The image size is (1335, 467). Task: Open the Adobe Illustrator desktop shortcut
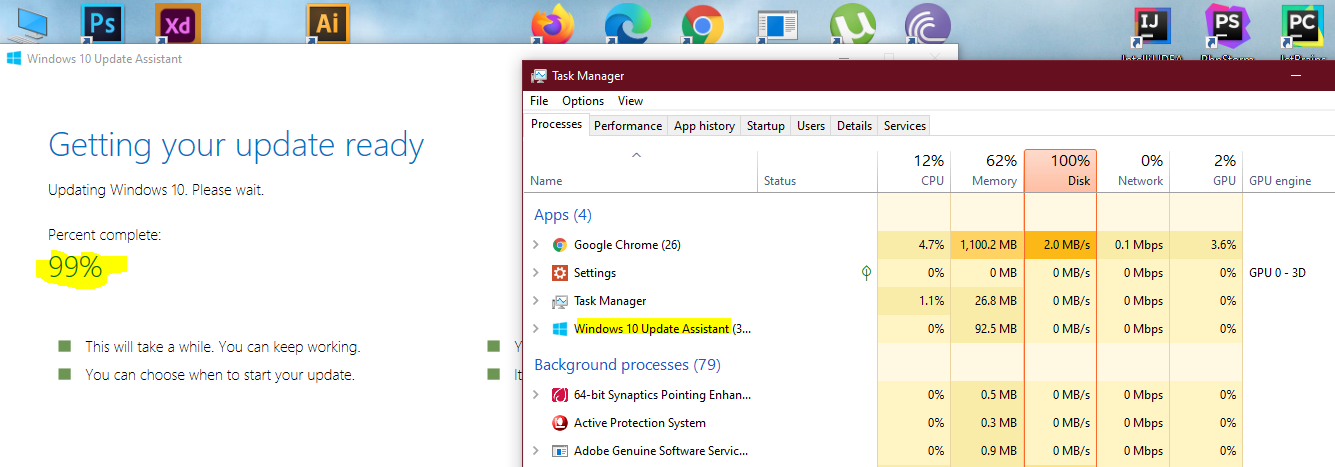(329, 25)
